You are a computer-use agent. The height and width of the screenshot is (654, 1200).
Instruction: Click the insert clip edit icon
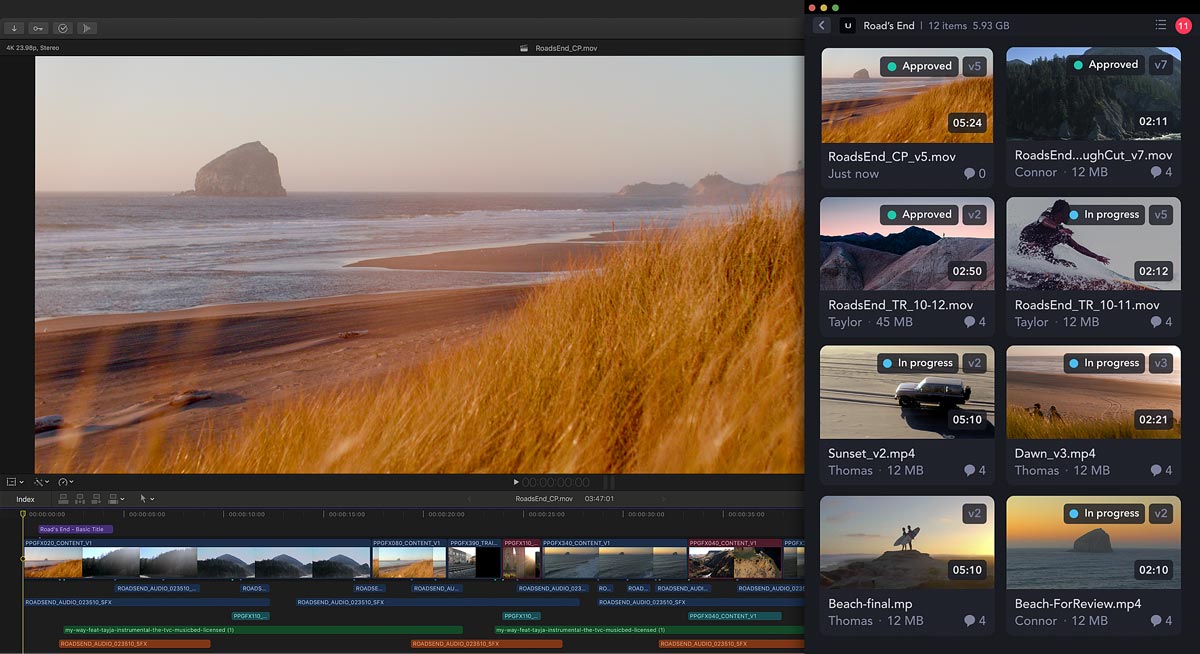80,498
